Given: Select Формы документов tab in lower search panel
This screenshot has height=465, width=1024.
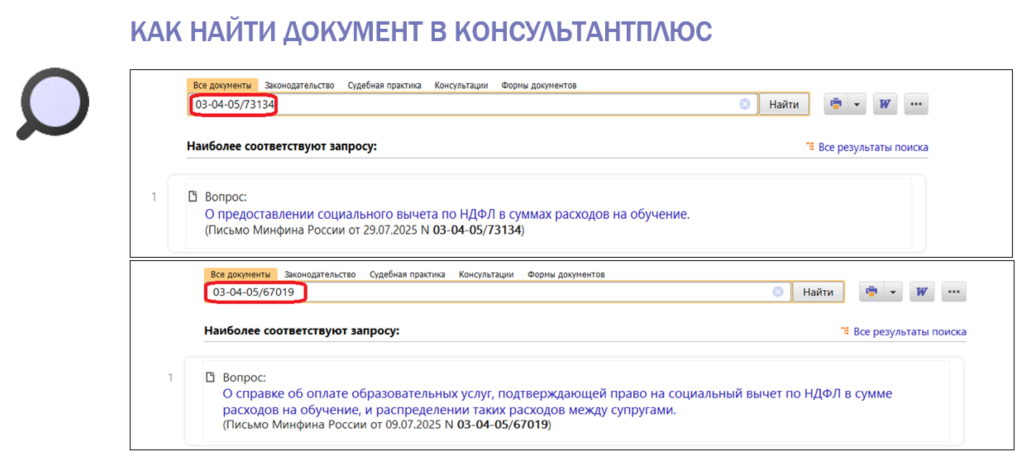Looking at the screenshot, I should coord(566,274).
